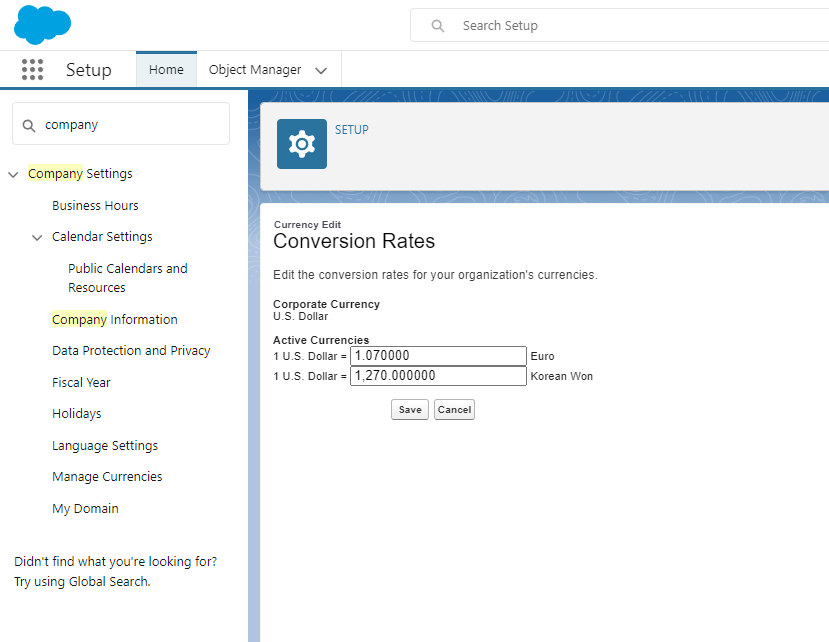This screenshot has width=829, height=642.
Task: Collapse the Company Settings section chevron
Action: tap(13, 174)
